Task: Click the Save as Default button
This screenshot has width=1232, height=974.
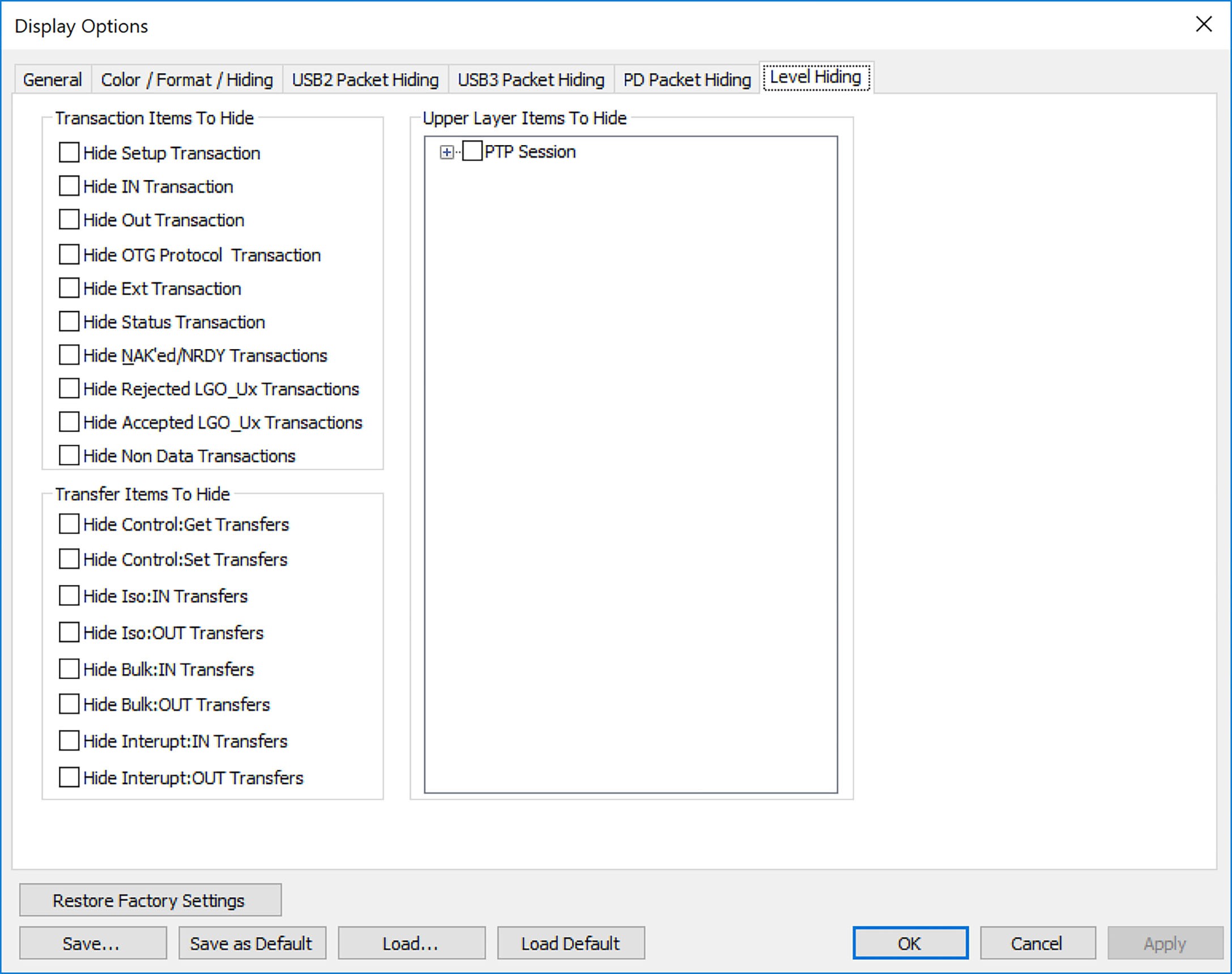Action: [252, 943]
